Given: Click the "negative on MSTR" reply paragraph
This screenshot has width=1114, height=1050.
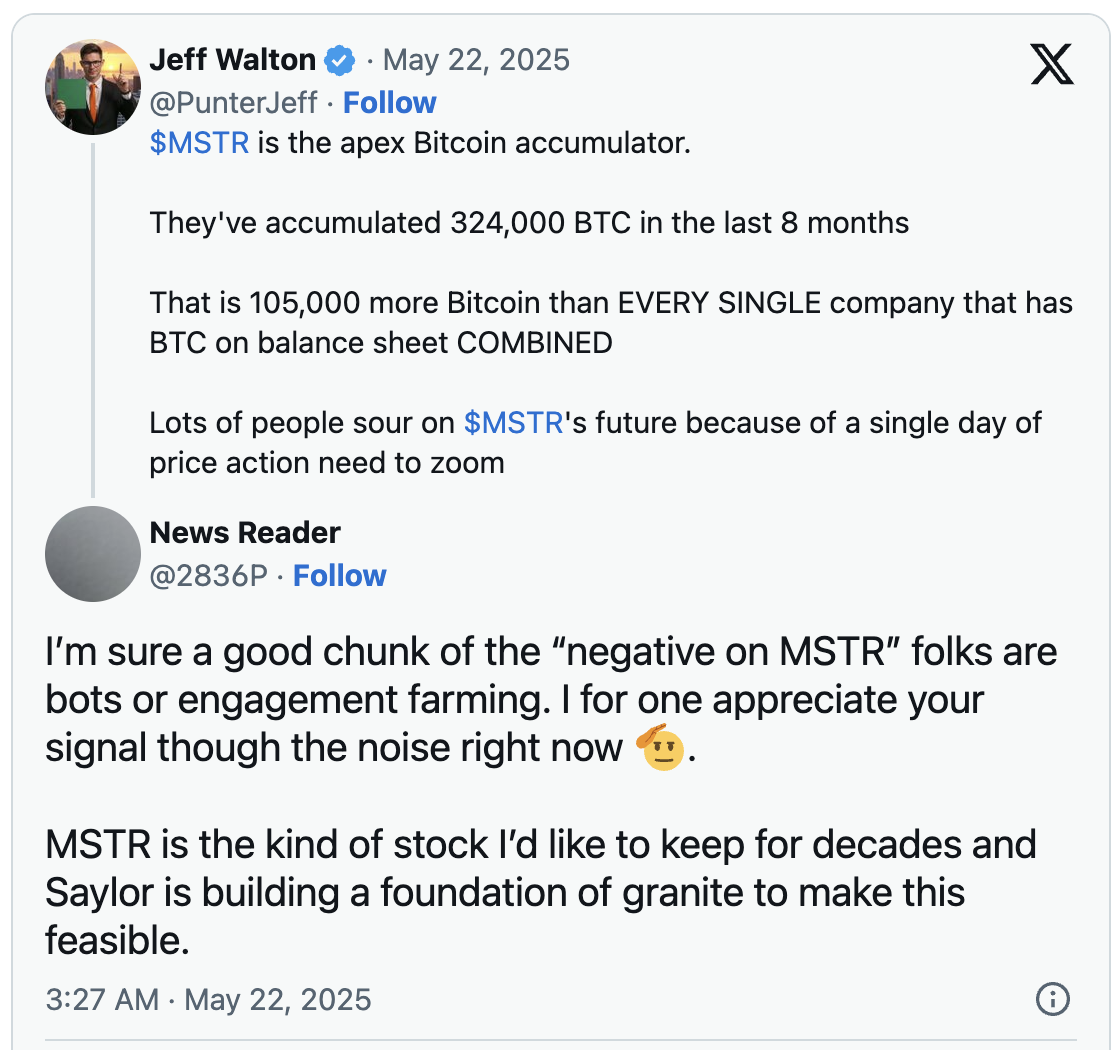Looking at the screenshot, I should point(550,700).
